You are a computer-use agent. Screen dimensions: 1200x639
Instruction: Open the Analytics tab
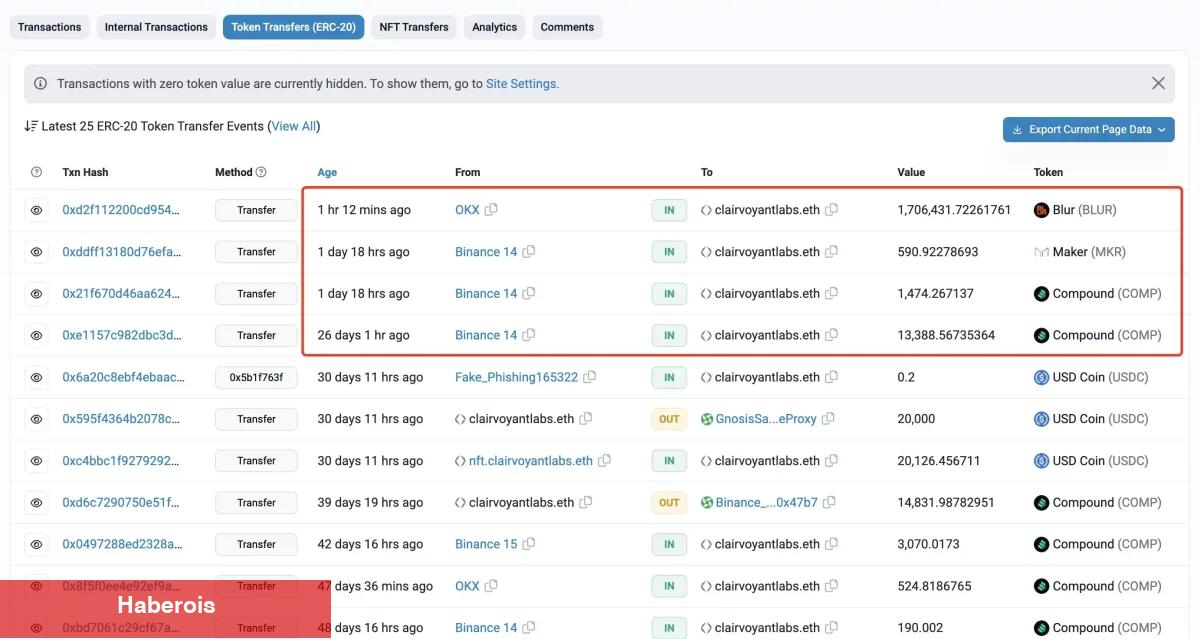click(x=495, y=27)
